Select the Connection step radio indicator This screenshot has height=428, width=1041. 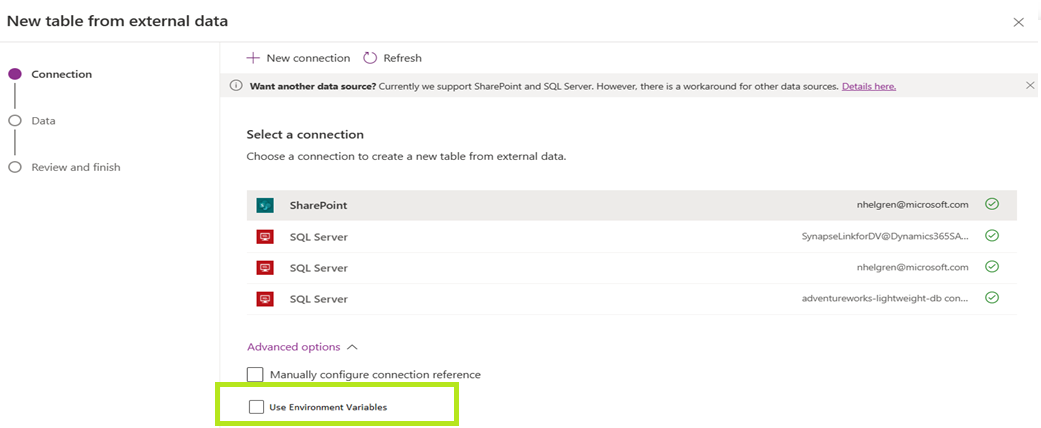tap(15, 74)
